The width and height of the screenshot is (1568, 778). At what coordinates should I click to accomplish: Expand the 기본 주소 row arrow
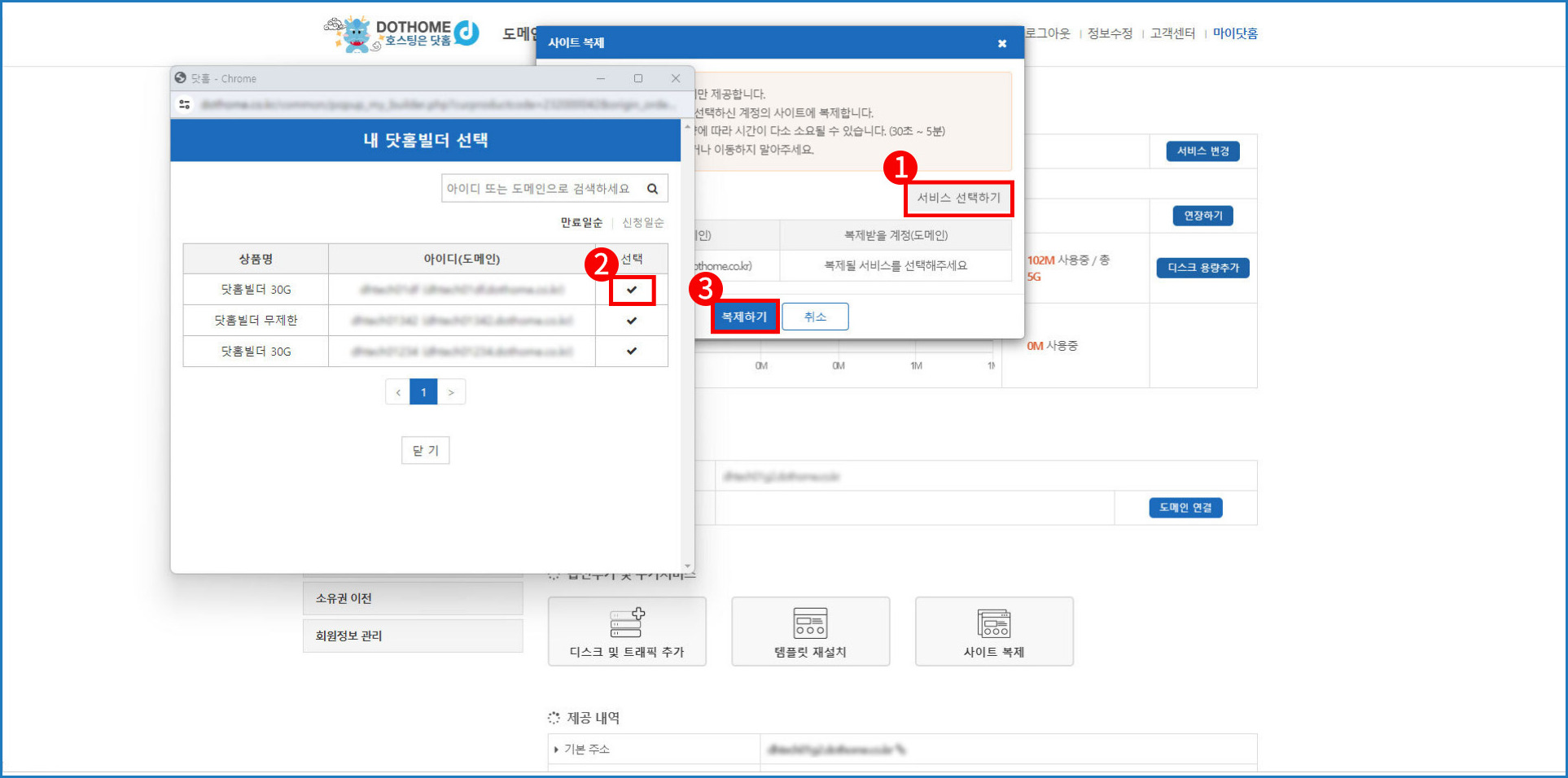pos(556,750)
